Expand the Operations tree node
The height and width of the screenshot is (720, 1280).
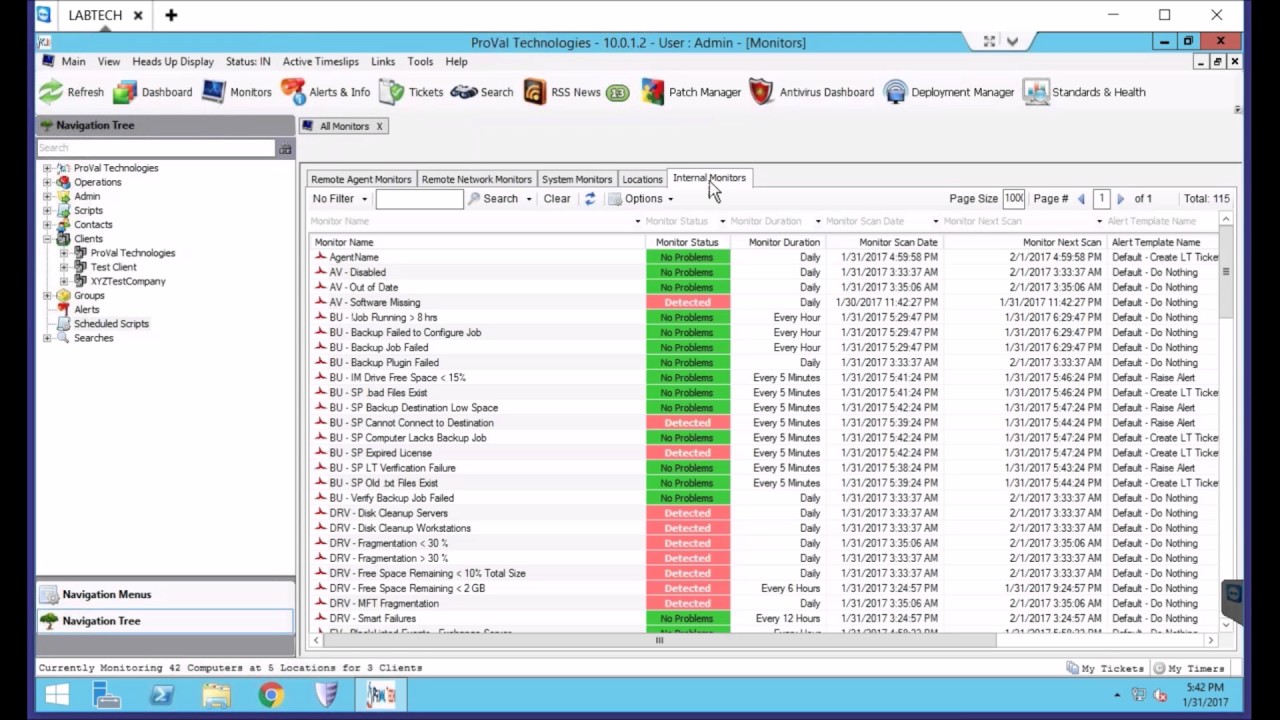[x=47, y=182]
